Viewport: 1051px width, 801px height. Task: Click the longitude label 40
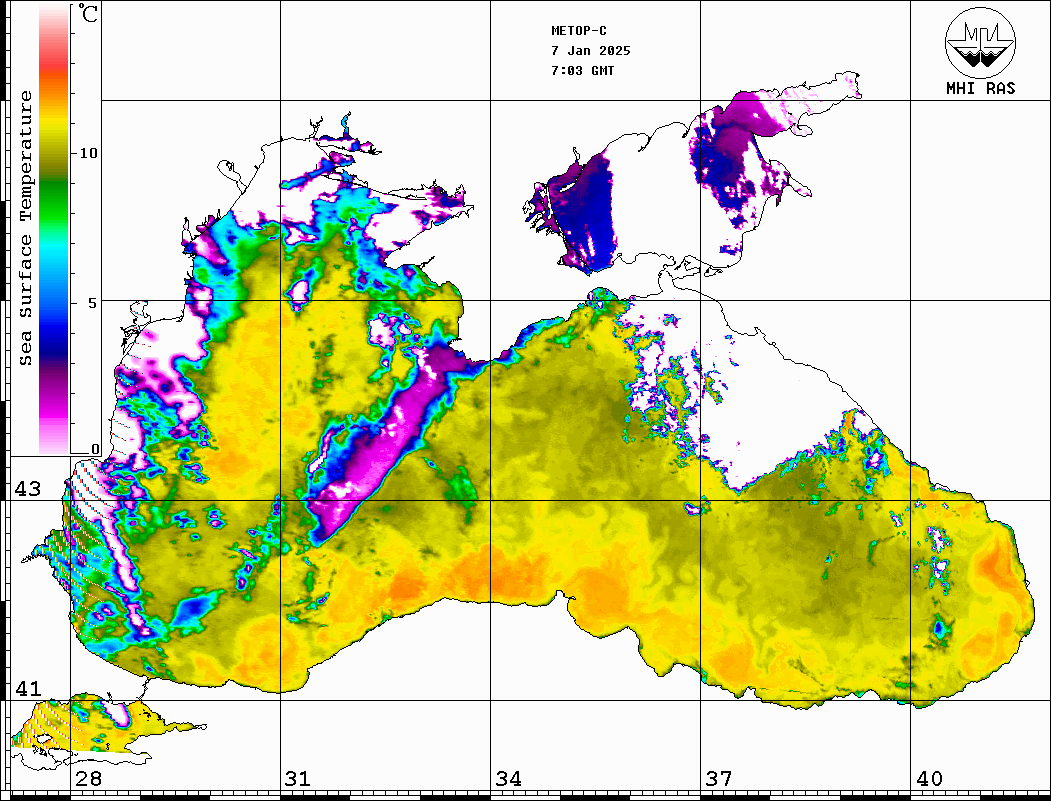point(929,779)
